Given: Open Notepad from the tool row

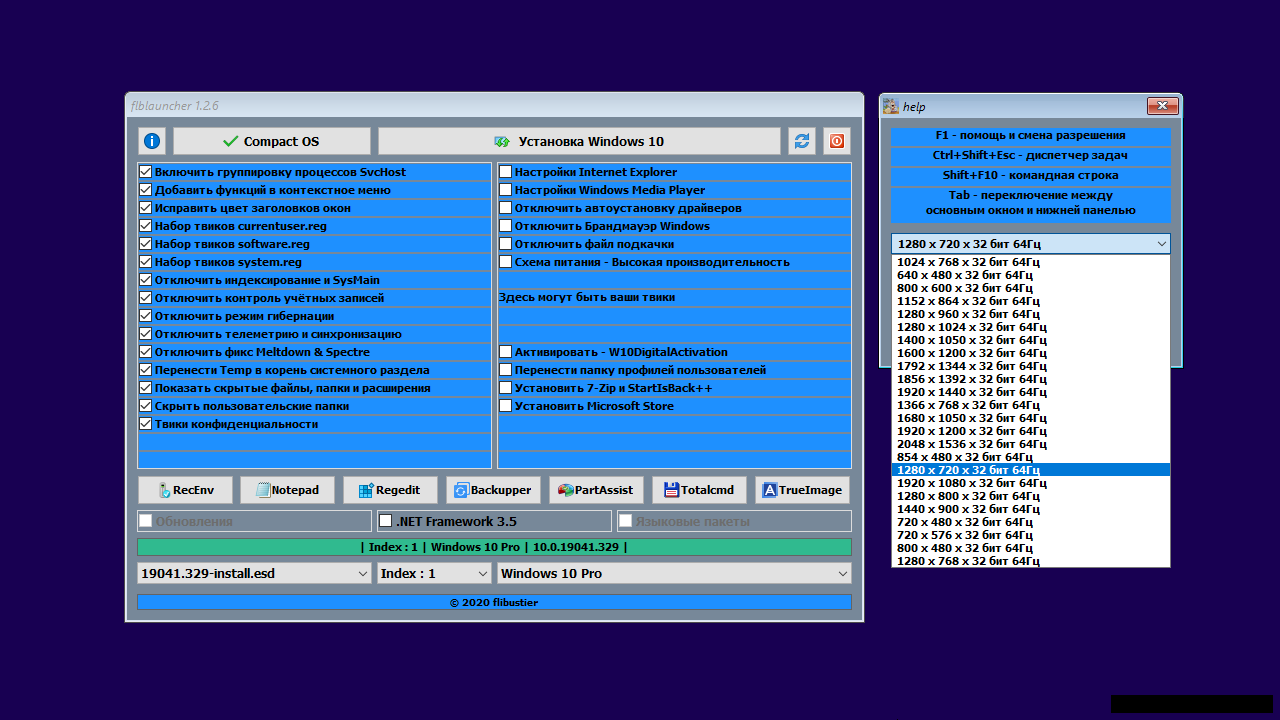Looking at the screenshot, I should 288,490.
